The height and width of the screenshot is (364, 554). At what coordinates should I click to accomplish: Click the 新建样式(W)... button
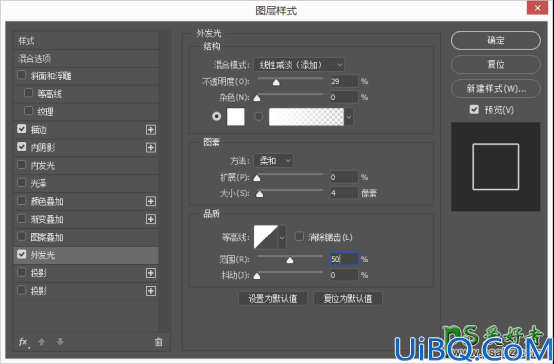tap(496, 88)
